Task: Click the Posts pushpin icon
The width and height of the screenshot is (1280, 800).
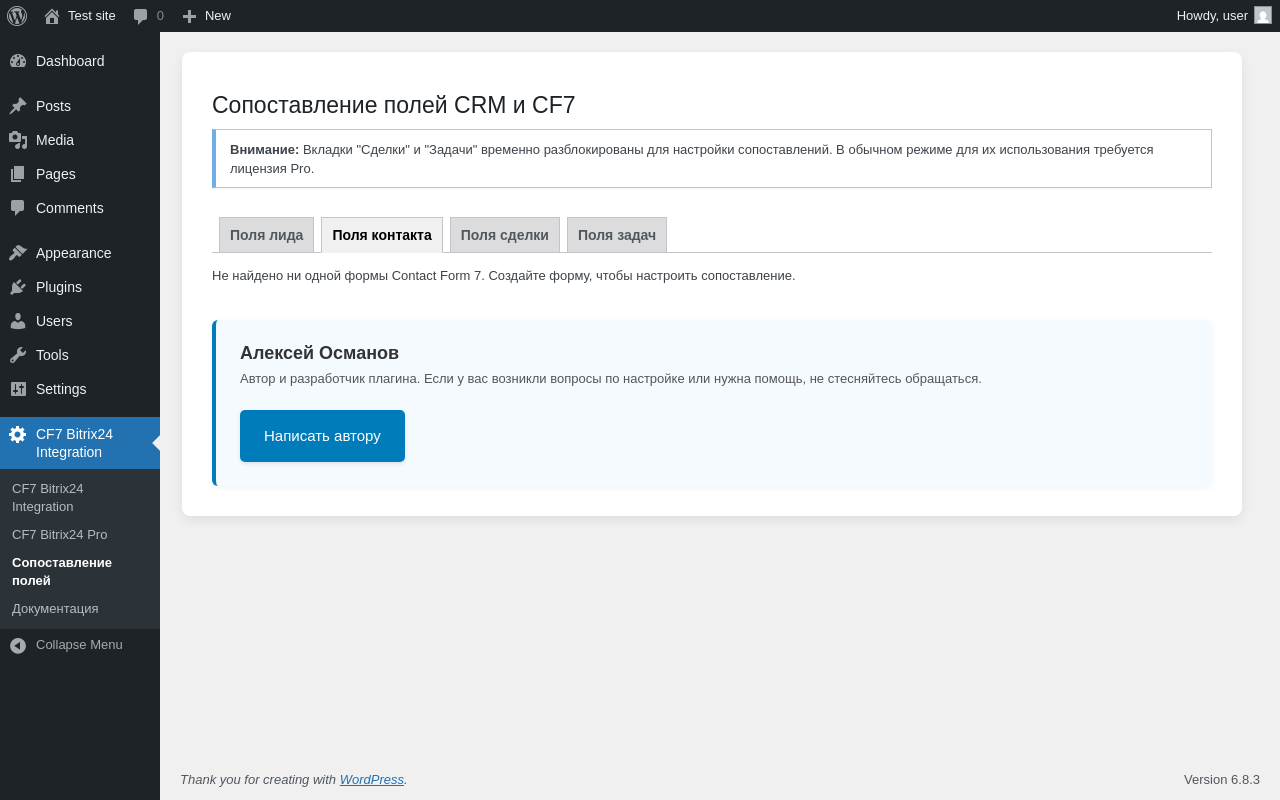Action: coord(18,106)
